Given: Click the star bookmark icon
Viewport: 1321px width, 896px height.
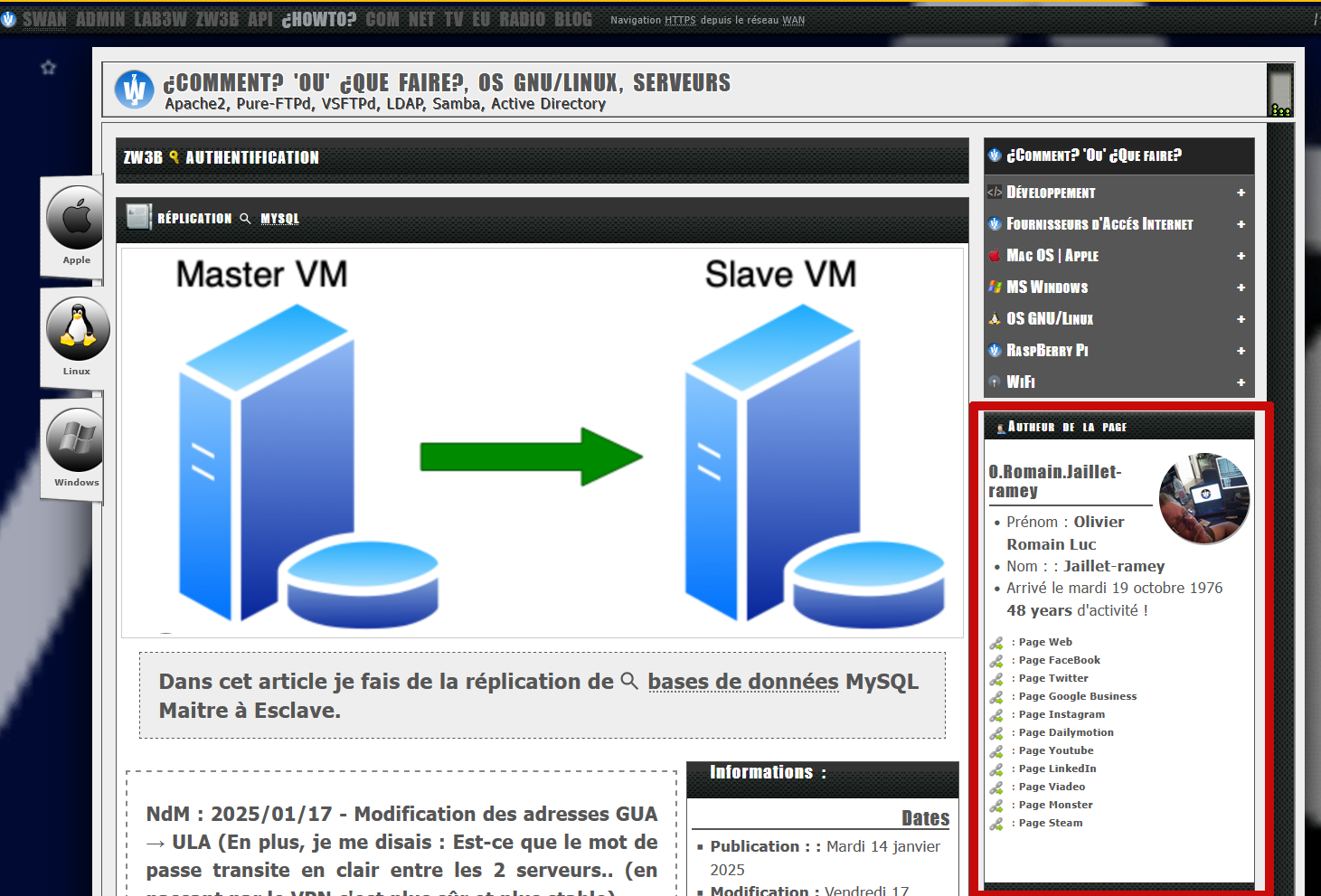Looking at the screenshot, I should [49, 67].
